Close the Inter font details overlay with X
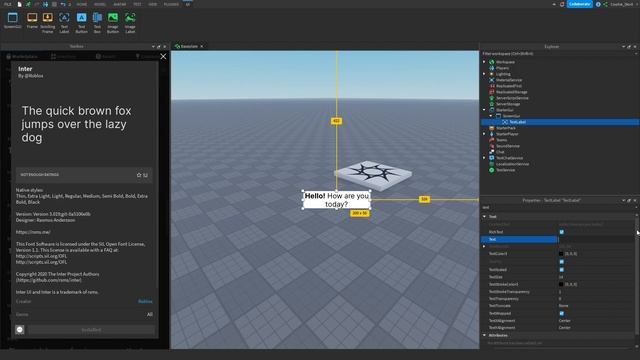The height and width of the screenshot is (360, 640). pos(163,56)
